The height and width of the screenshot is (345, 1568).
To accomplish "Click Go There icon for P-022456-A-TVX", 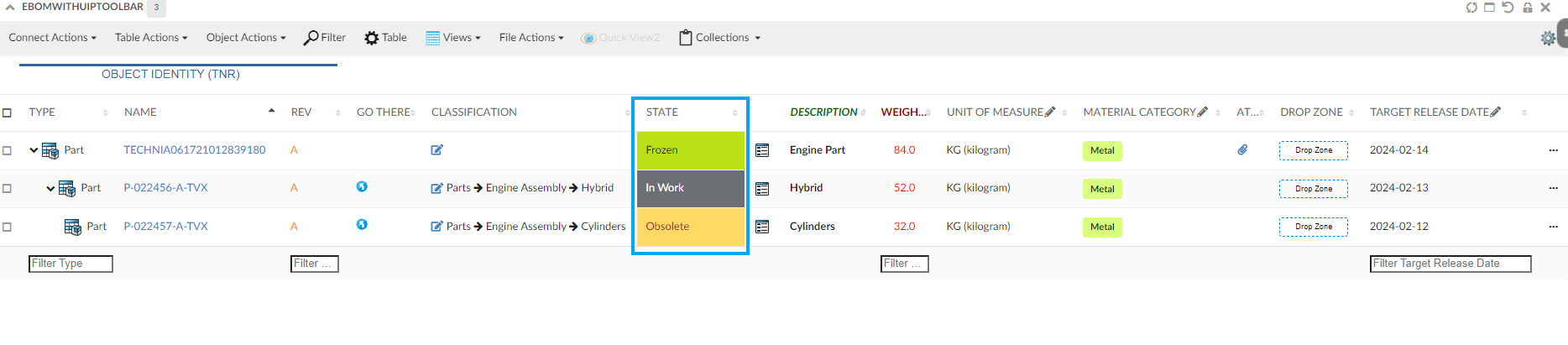I will coord(362,186).
